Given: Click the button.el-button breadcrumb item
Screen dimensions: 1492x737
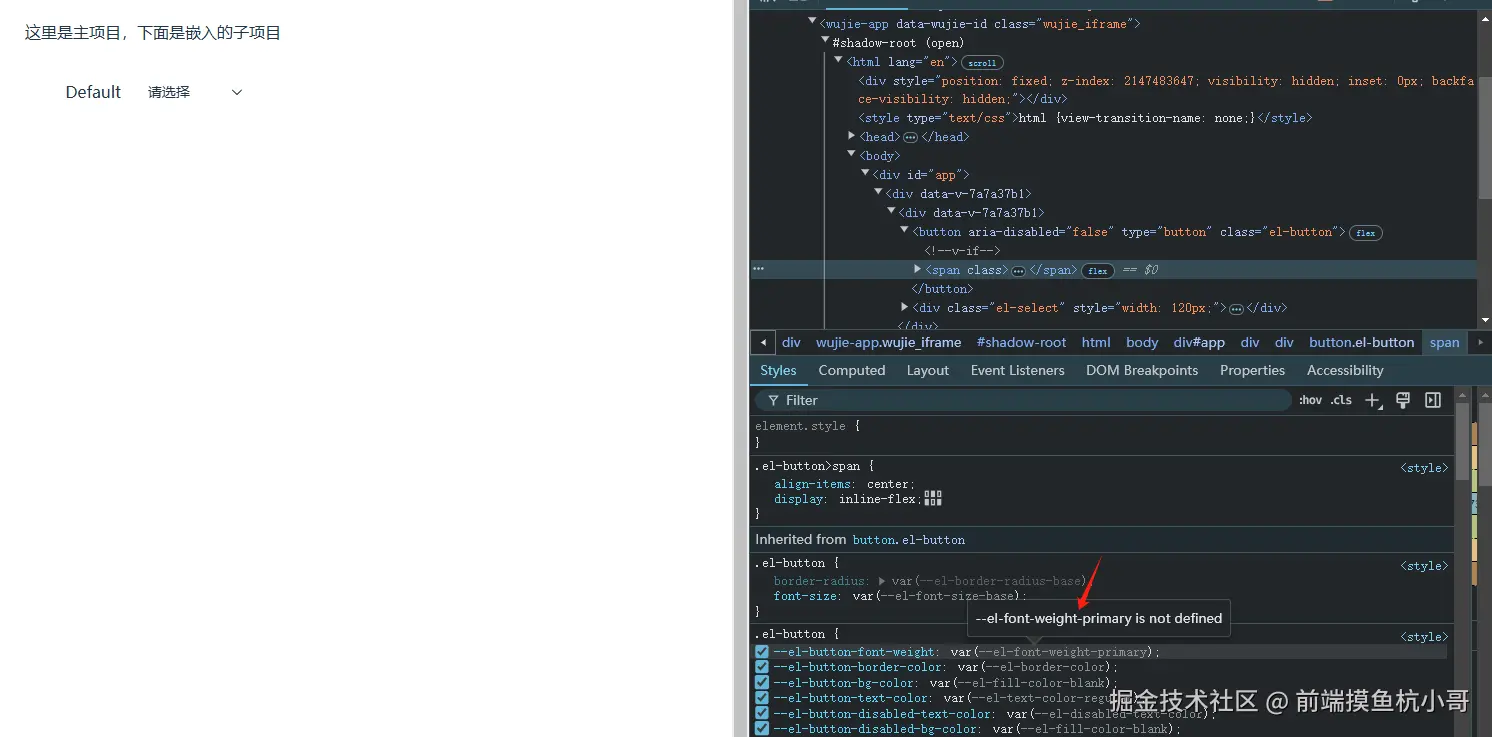Looking at the screenshot, I should 1361,342.
